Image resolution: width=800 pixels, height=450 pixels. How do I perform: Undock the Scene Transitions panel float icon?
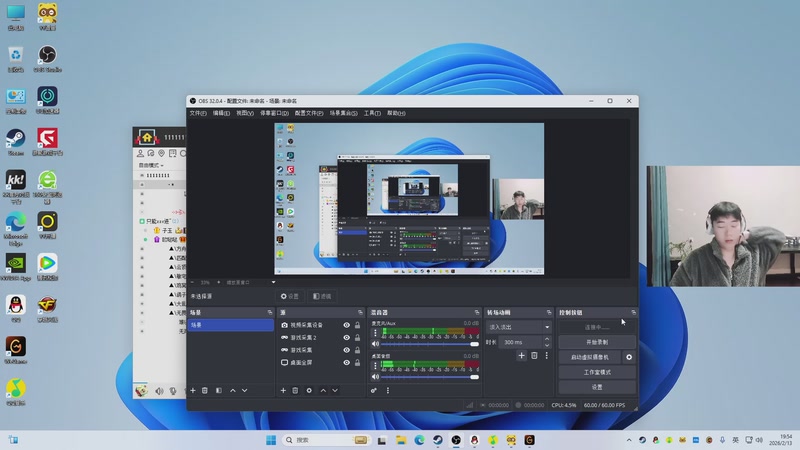pos(549,312)
